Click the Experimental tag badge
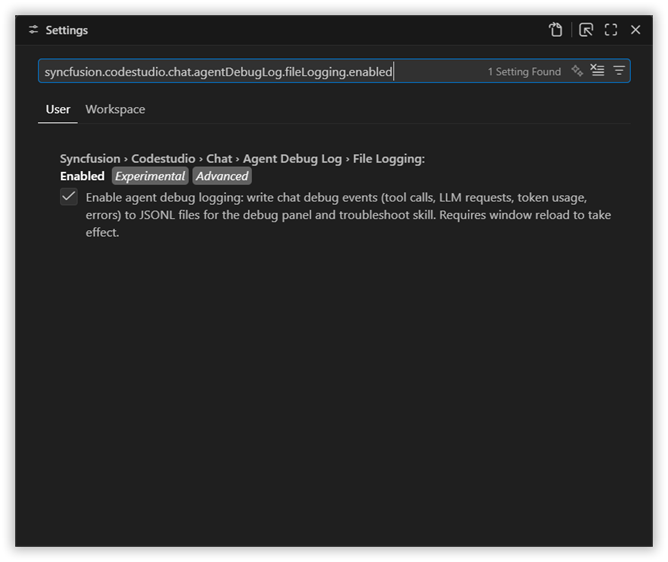Image resolution: width=668 pixels, height=562 pixels. [150, 176]
